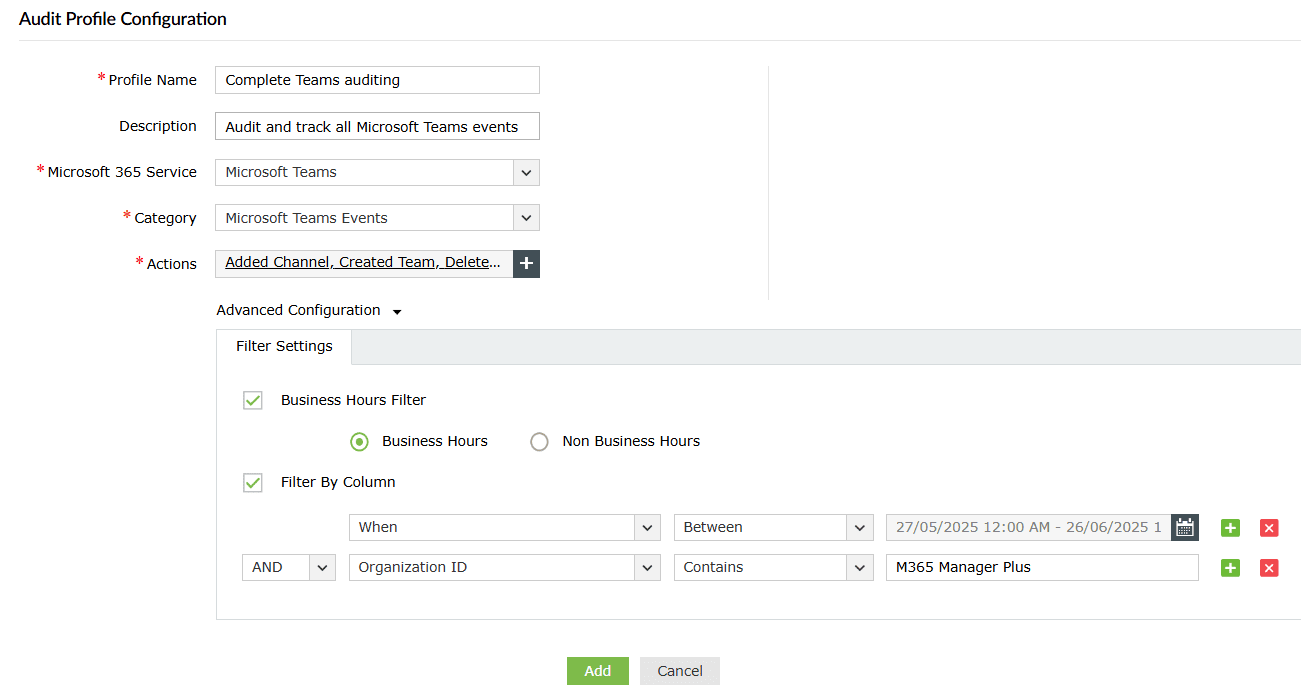This screenshot has height=695, width=1301.
Task: Expand the Category dropdown
Action: [526, 218]
